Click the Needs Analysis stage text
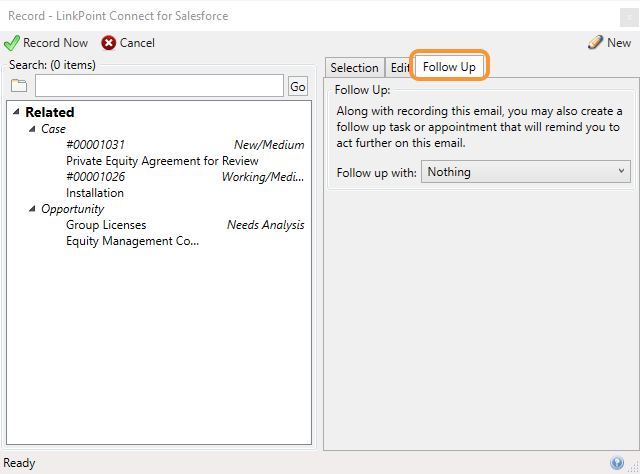 pos(266,225)
